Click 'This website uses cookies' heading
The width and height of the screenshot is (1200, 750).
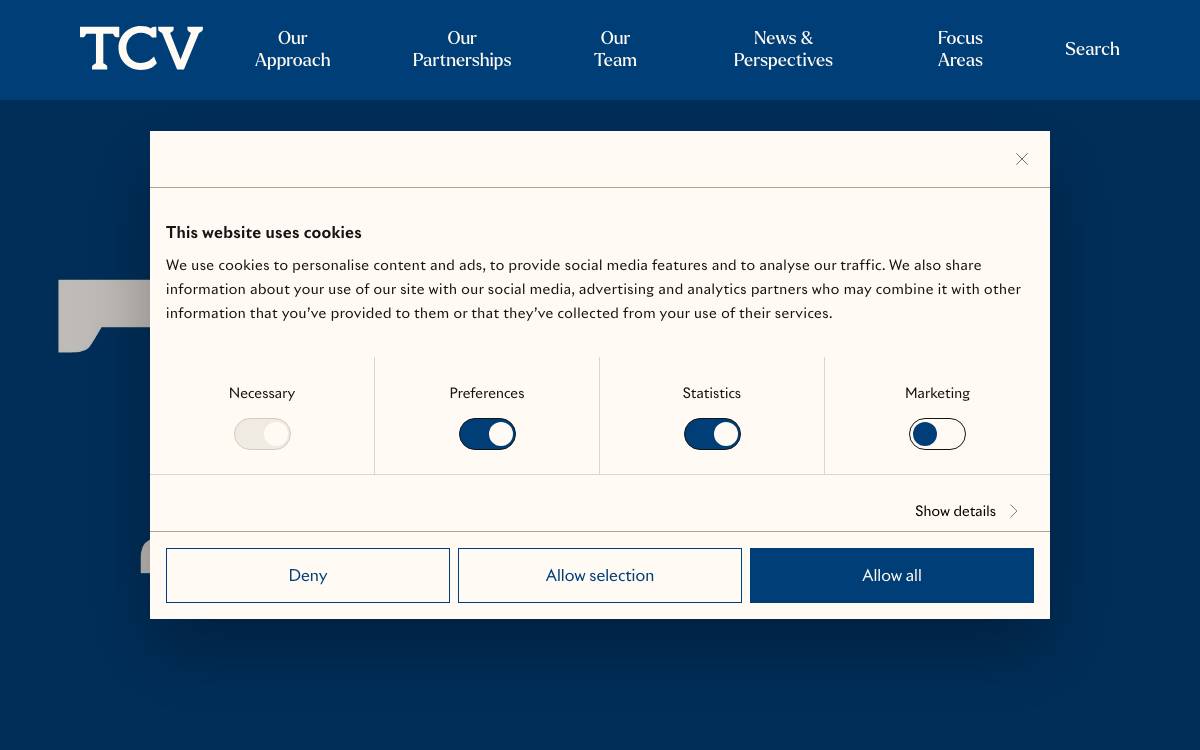264,232
